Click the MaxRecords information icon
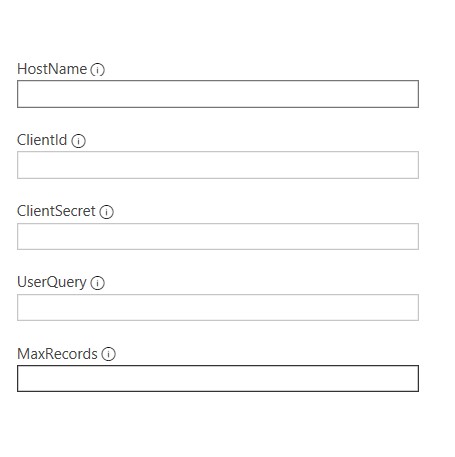 [108, 354]
